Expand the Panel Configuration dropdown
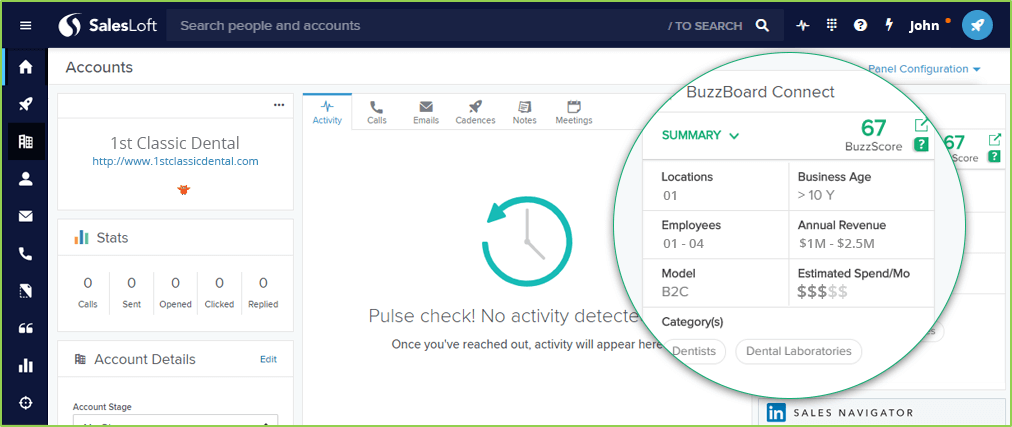This screenshot has height=427, width=1012. pyautogui.click(x=924, y=69)
